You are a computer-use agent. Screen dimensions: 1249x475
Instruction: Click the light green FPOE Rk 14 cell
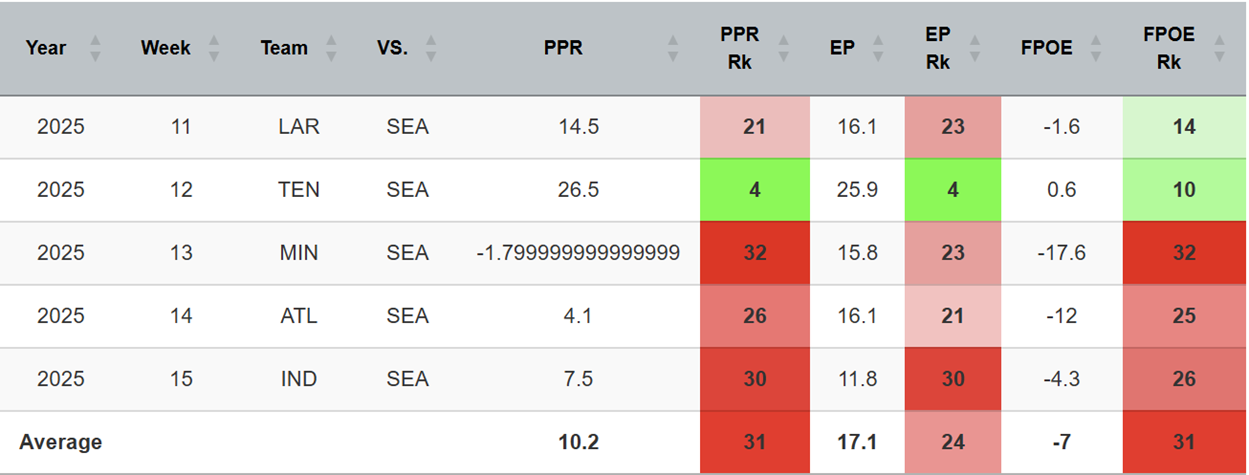(x=1184, y=127)
